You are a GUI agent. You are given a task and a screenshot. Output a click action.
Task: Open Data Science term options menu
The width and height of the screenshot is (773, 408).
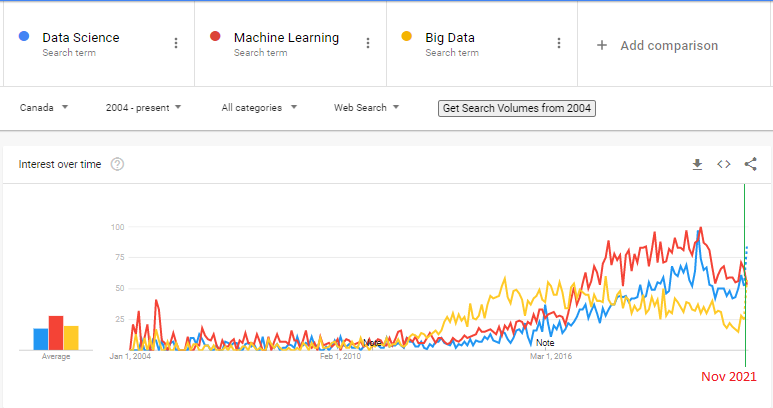point(176,43)
